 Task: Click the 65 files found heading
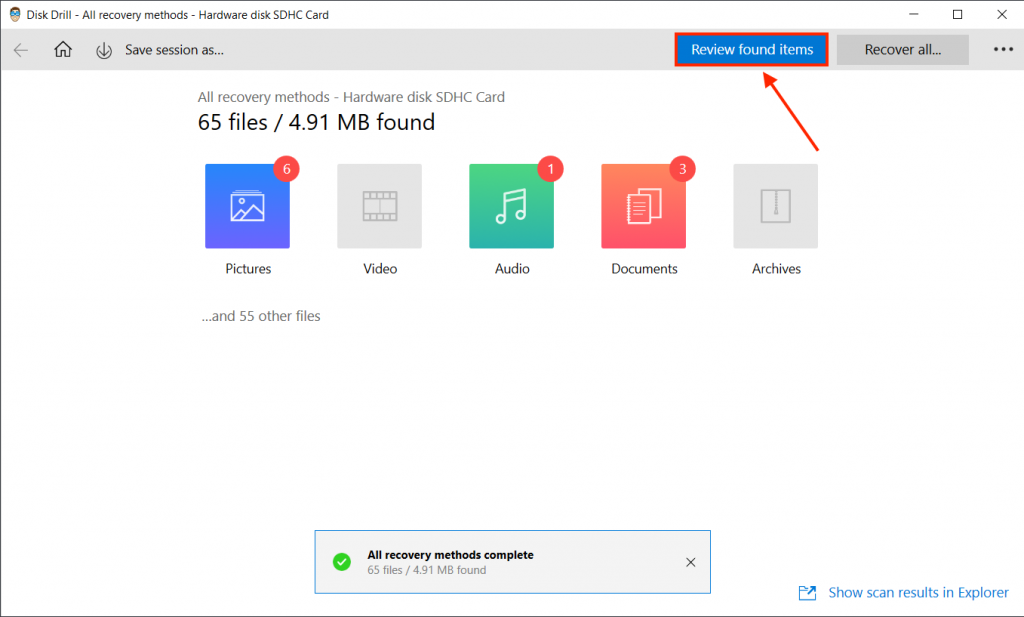pos(315,122)
